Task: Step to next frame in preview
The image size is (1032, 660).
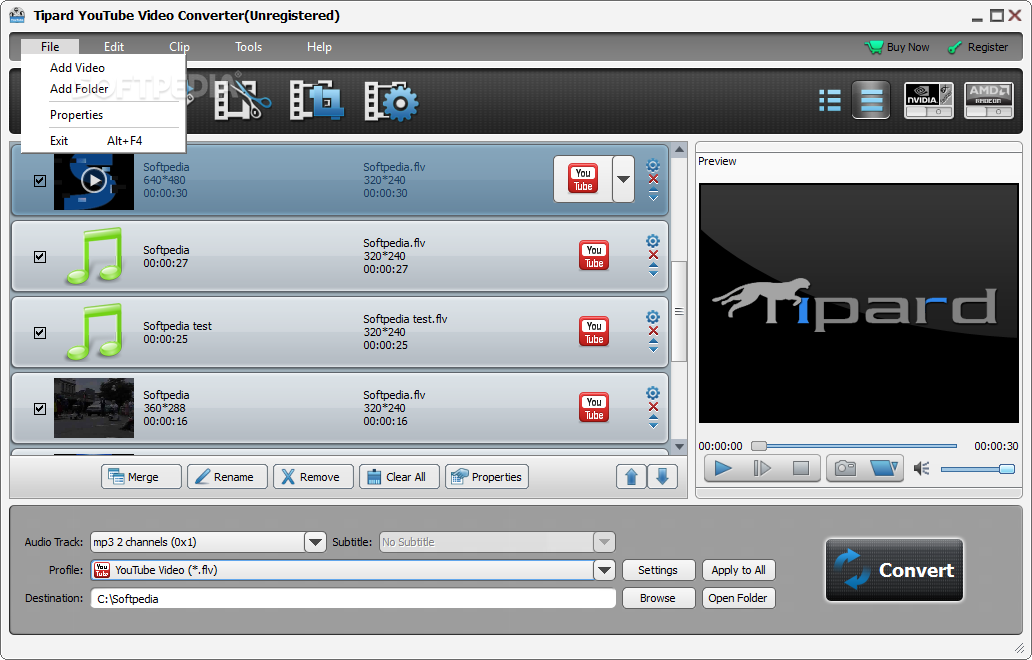Action: [x=761, y=468]
